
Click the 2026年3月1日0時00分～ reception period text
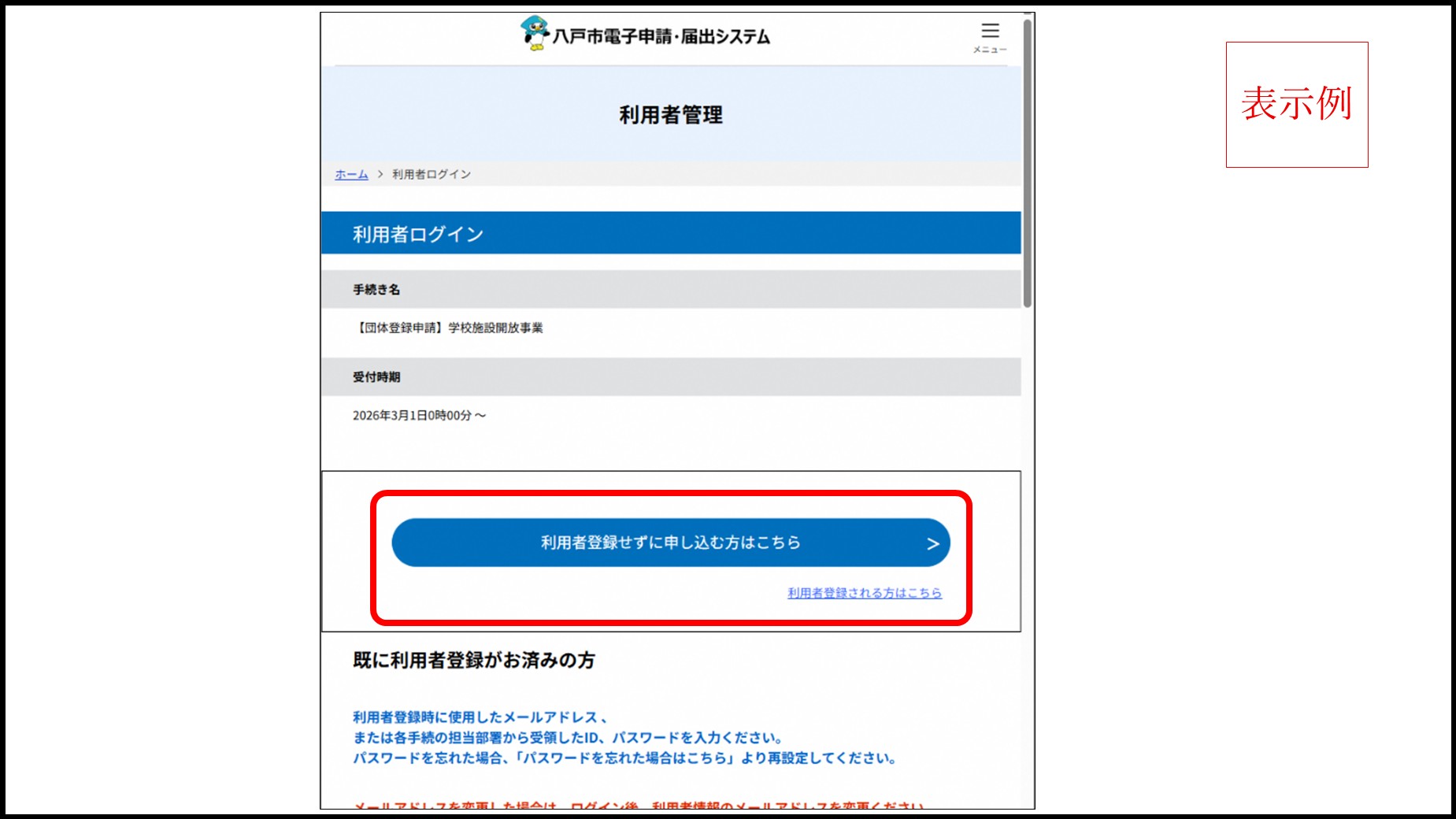[419, 417]
